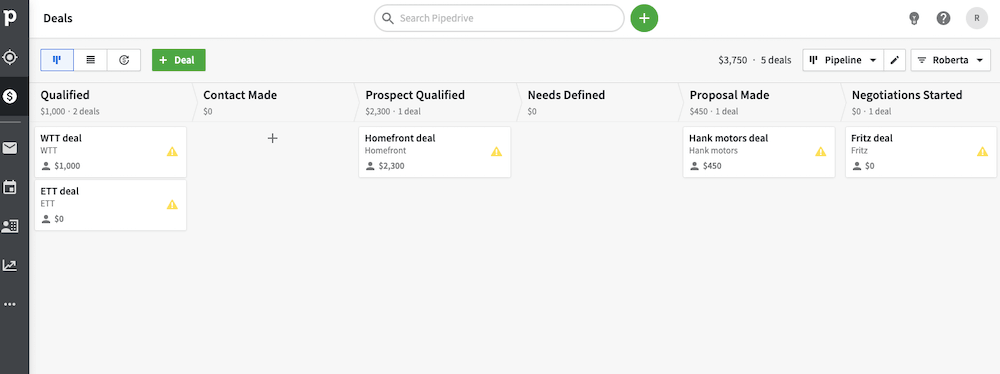The width and height of the screenshot is (1000, 374).
Task: Switch to list view
Action: coord(91,60)
